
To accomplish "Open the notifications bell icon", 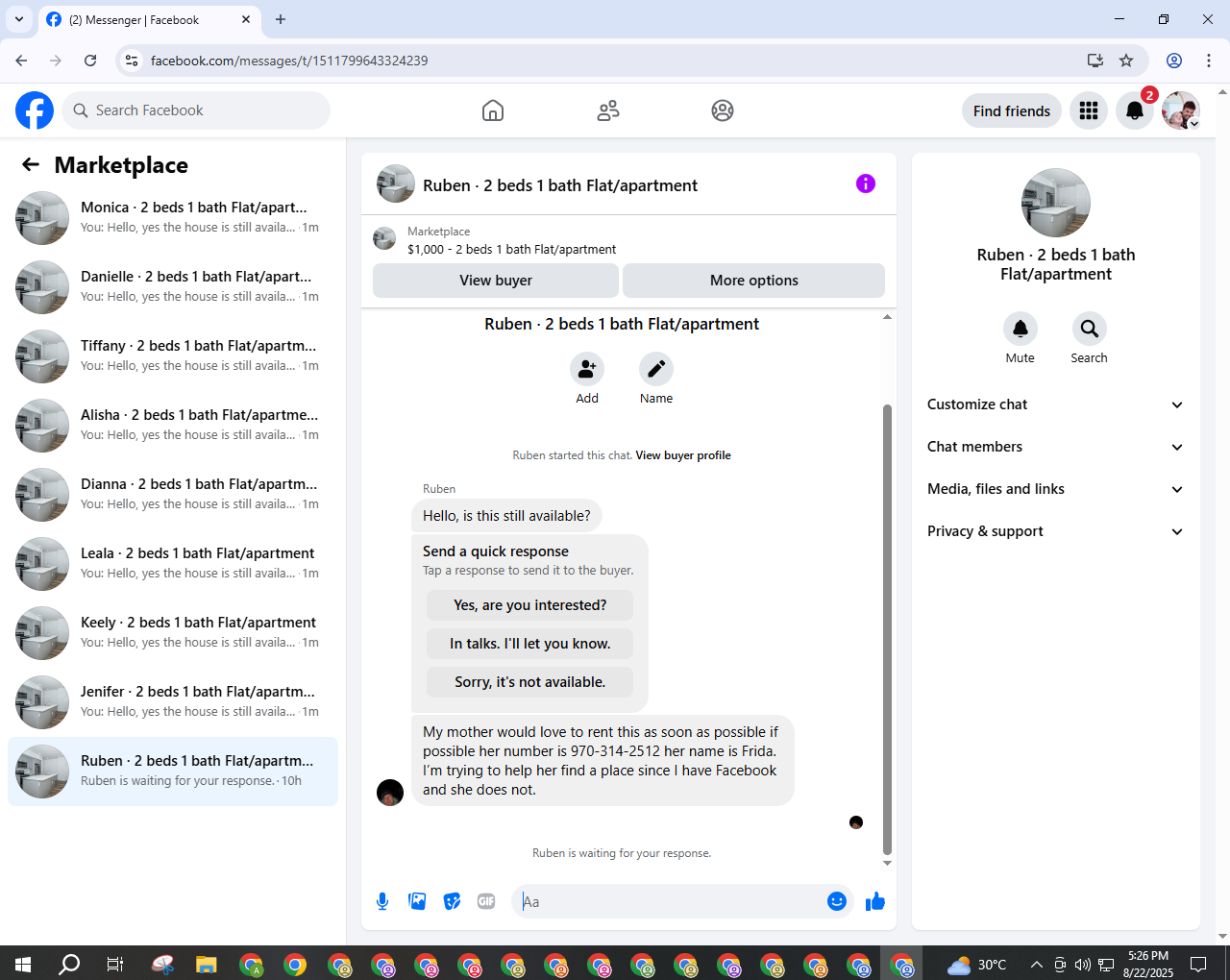I will 1135,110.
